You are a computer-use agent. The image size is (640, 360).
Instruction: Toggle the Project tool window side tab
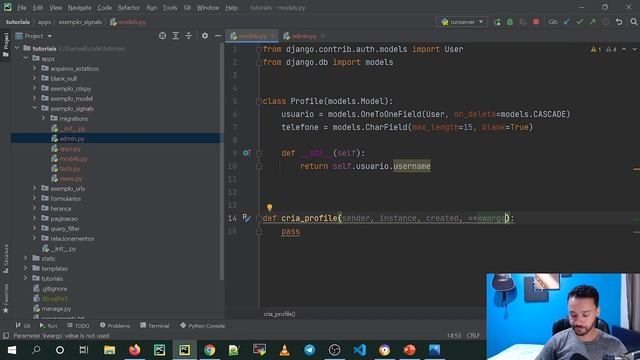[5, 45]
